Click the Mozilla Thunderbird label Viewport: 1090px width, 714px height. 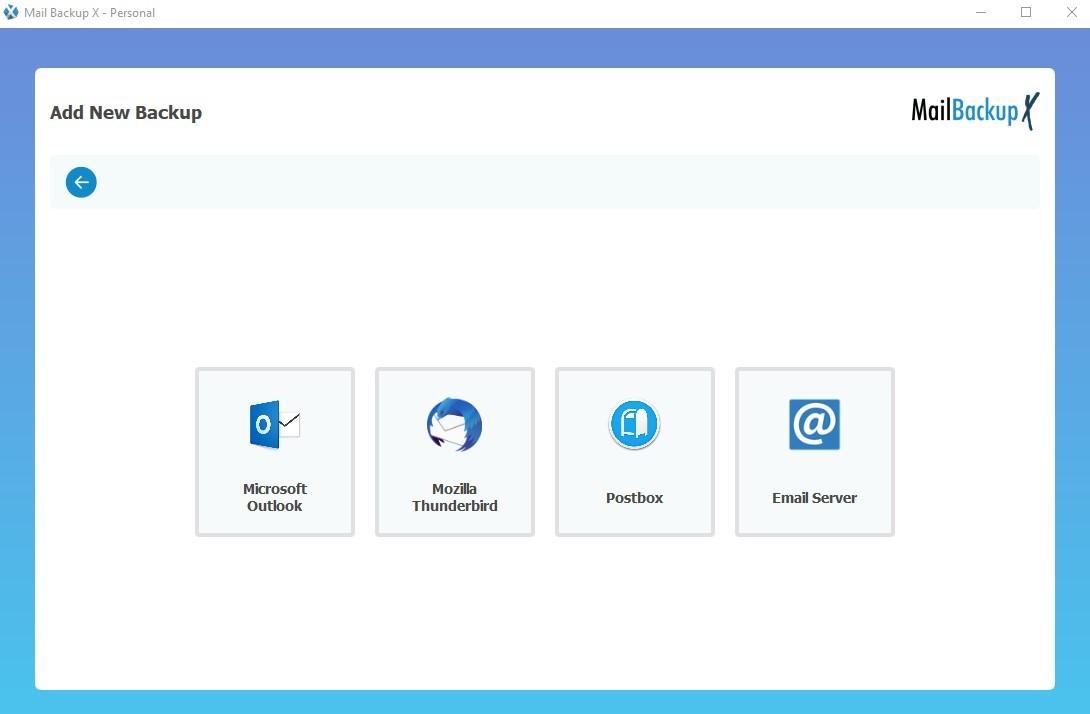click(x=455, y=497)
